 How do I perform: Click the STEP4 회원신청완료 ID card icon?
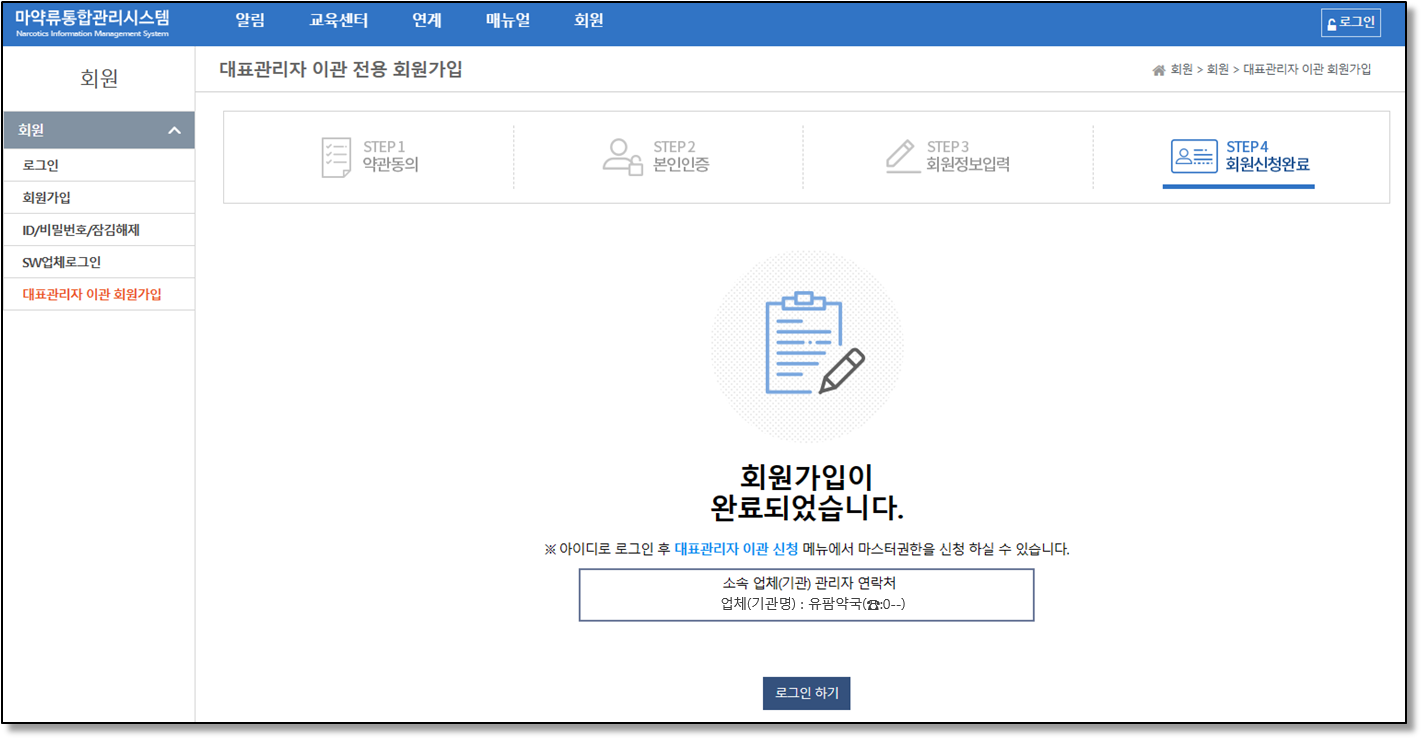tap(1193, 157)
